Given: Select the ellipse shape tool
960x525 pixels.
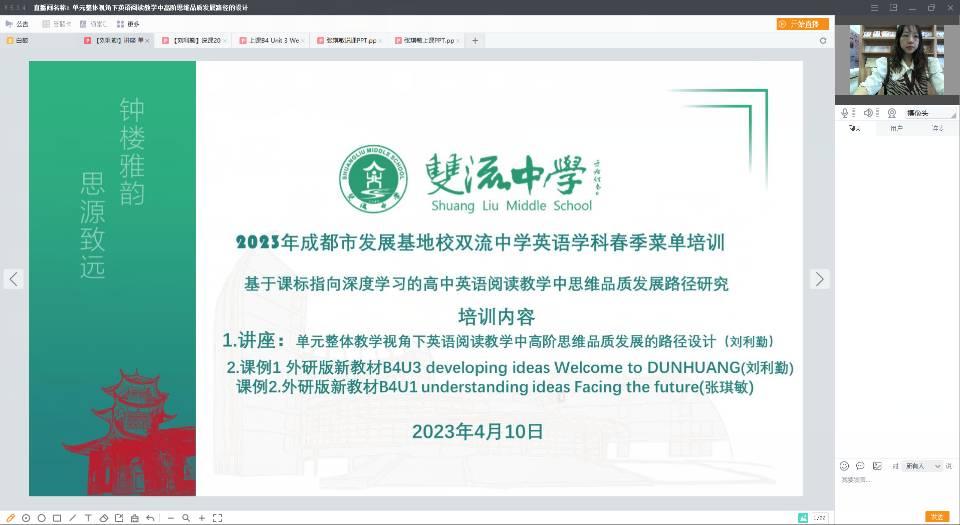Looking at the screenshot, I should [x=41, y=518].
